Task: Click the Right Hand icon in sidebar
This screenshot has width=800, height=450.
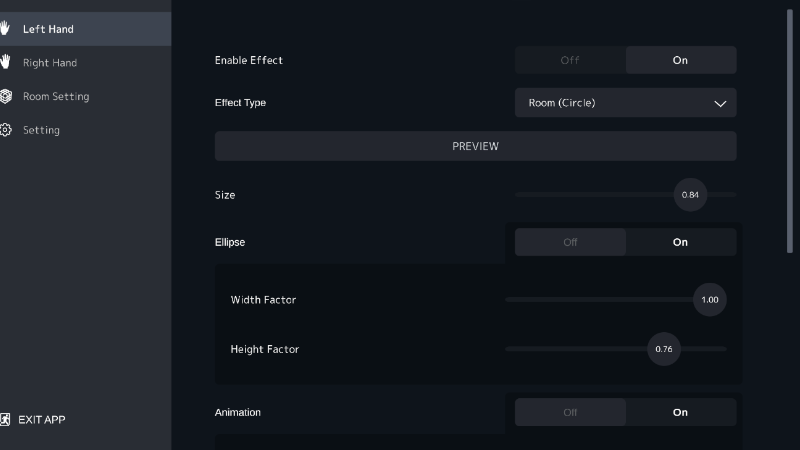Action: pos(5,63)
